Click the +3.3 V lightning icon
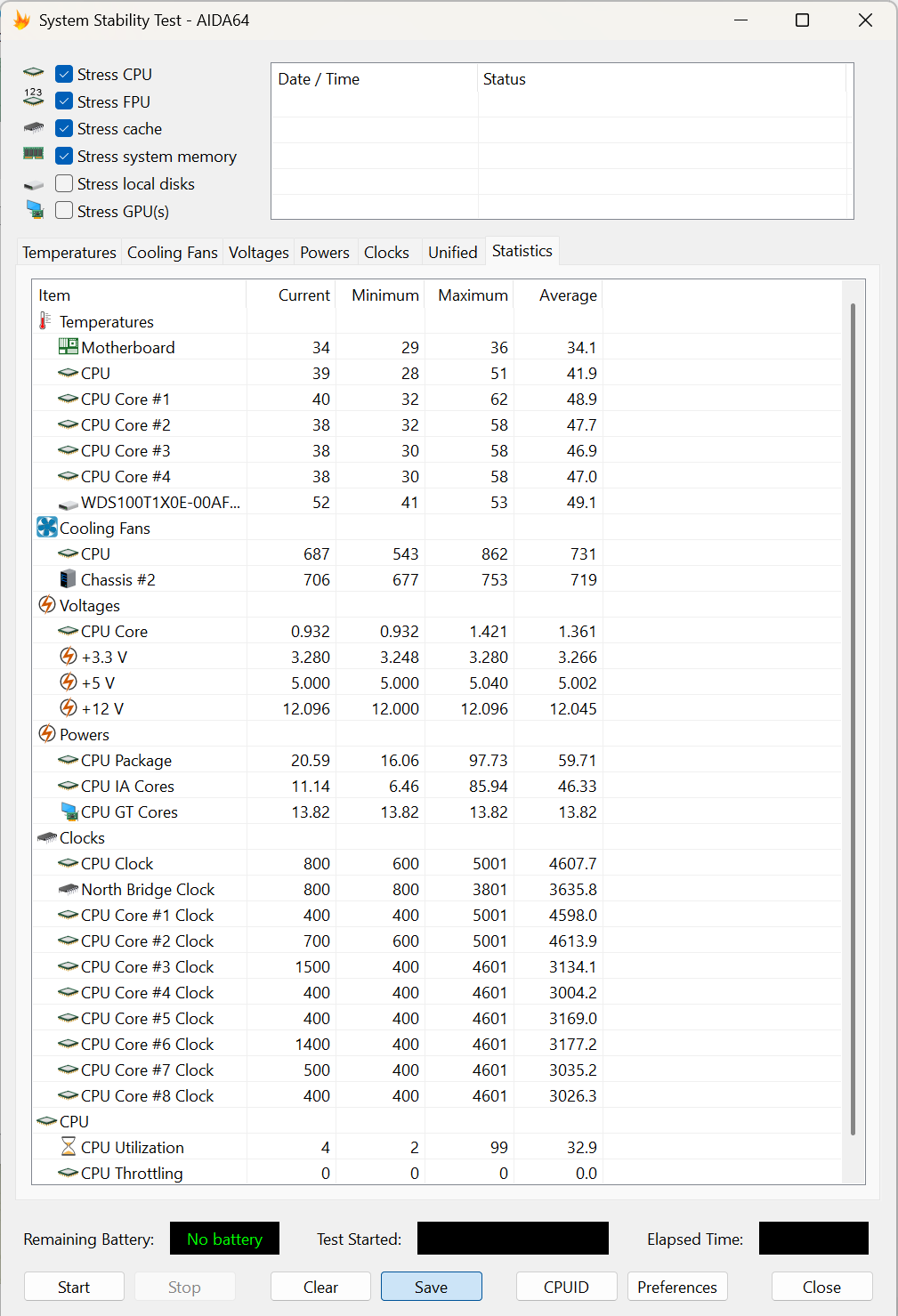 click(x=69, y=657)
